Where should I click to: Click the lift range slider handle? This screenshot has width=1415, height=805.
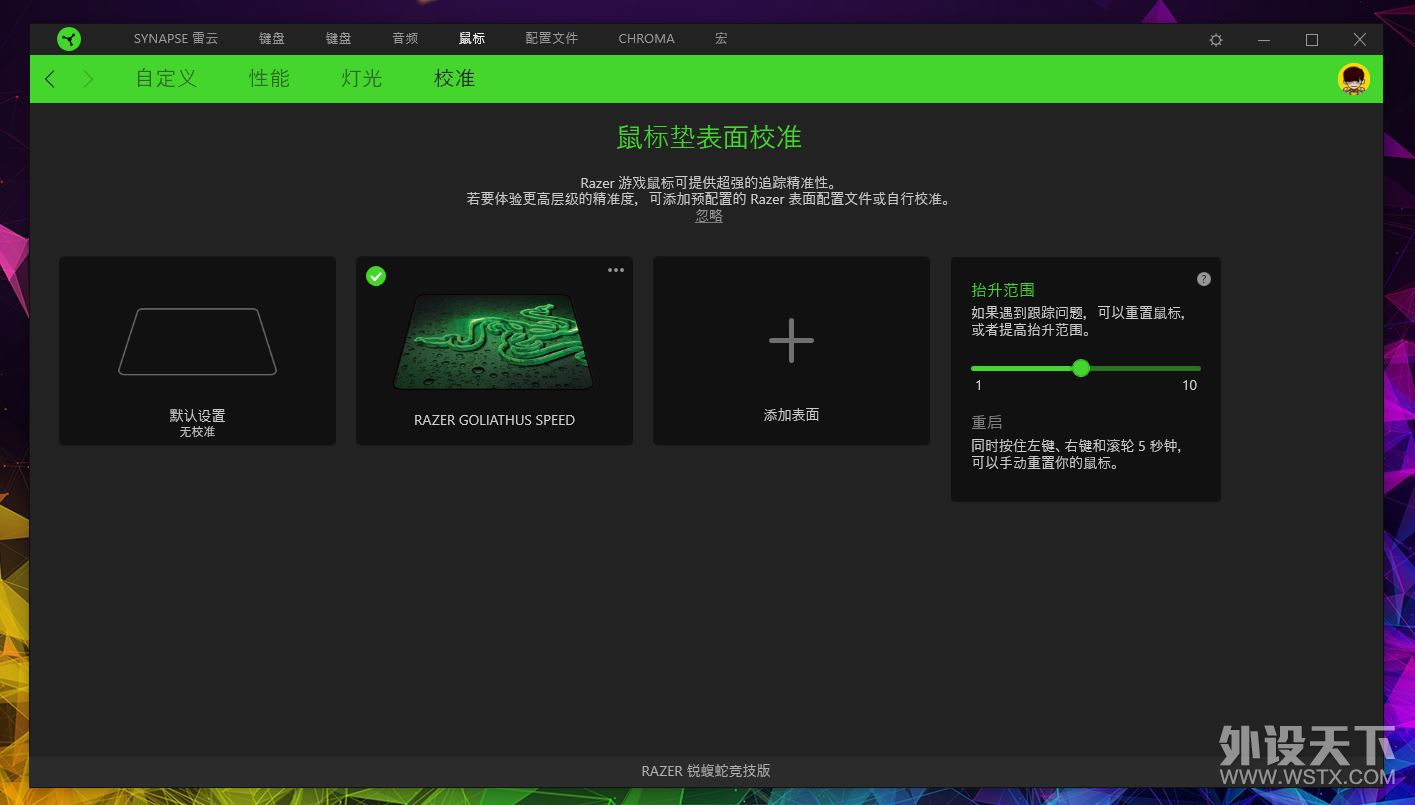tap(1080, 368)
